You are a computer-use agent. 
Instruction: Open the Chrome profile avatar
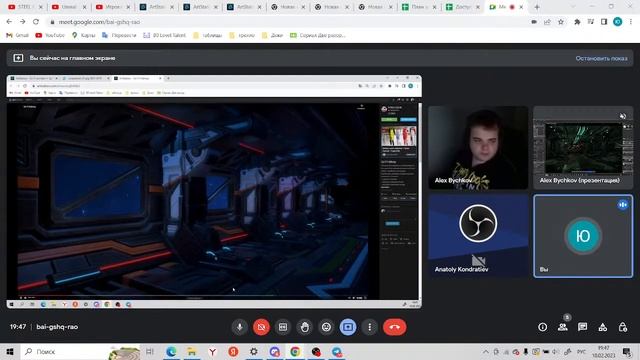coord(618,22)
